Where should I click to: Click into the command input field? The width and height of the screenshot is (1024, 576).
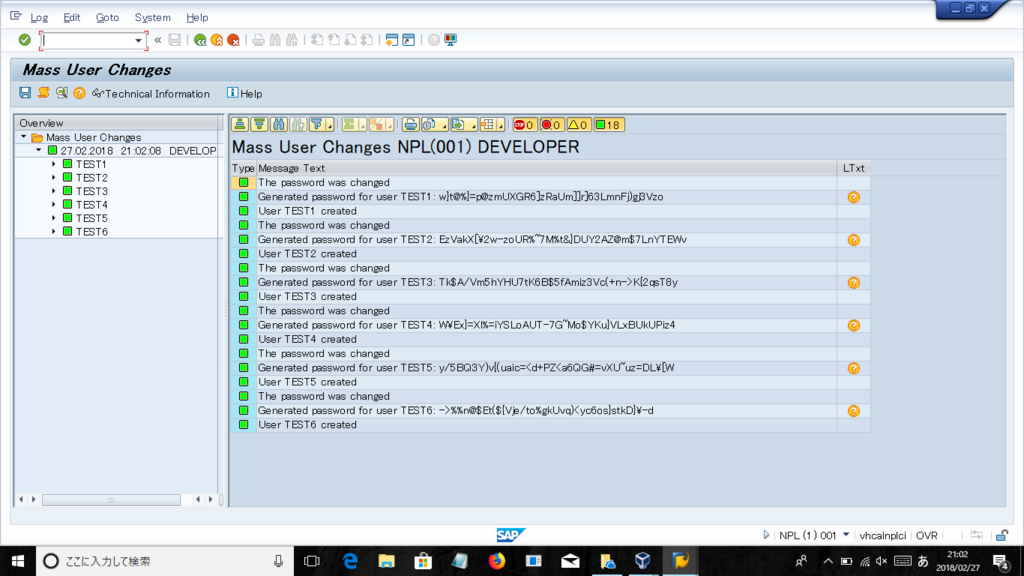pos(88,40)
